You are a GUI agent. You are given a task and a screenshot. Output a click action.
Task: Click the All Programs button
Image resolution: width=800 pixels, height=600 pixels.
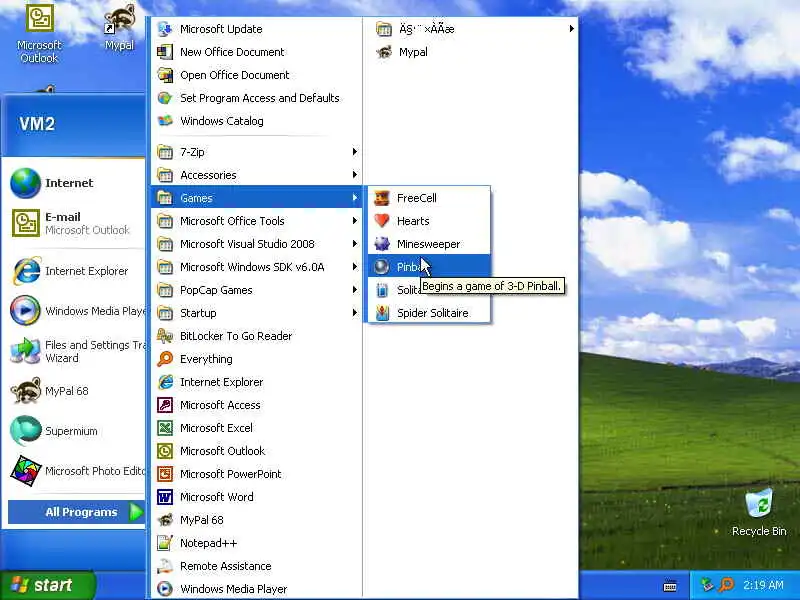[x=77, y=512]
